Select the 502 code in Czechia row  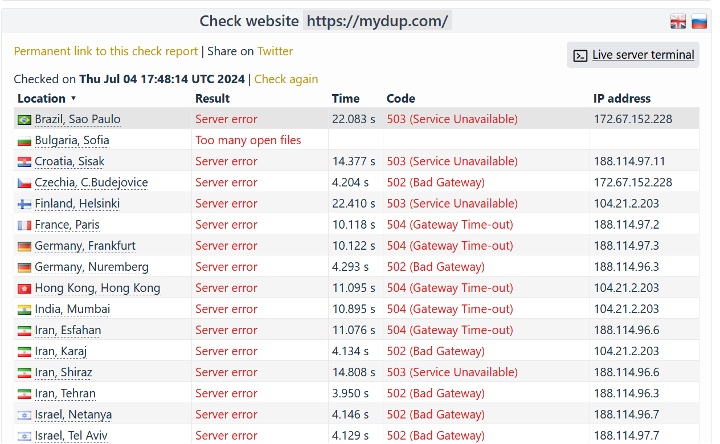tap(435, 183)
